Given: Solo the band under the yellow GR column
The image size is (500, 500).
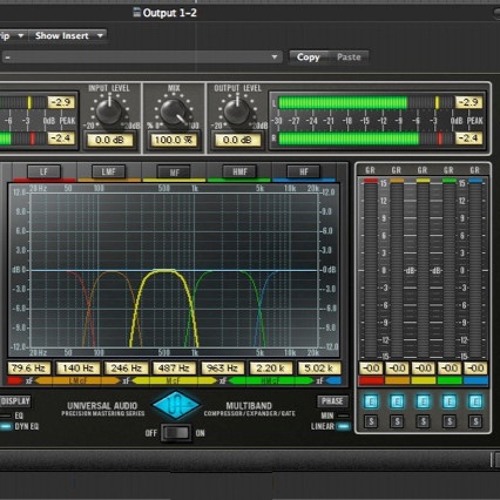Looking at the screenshot, I should tap(423, 422).
